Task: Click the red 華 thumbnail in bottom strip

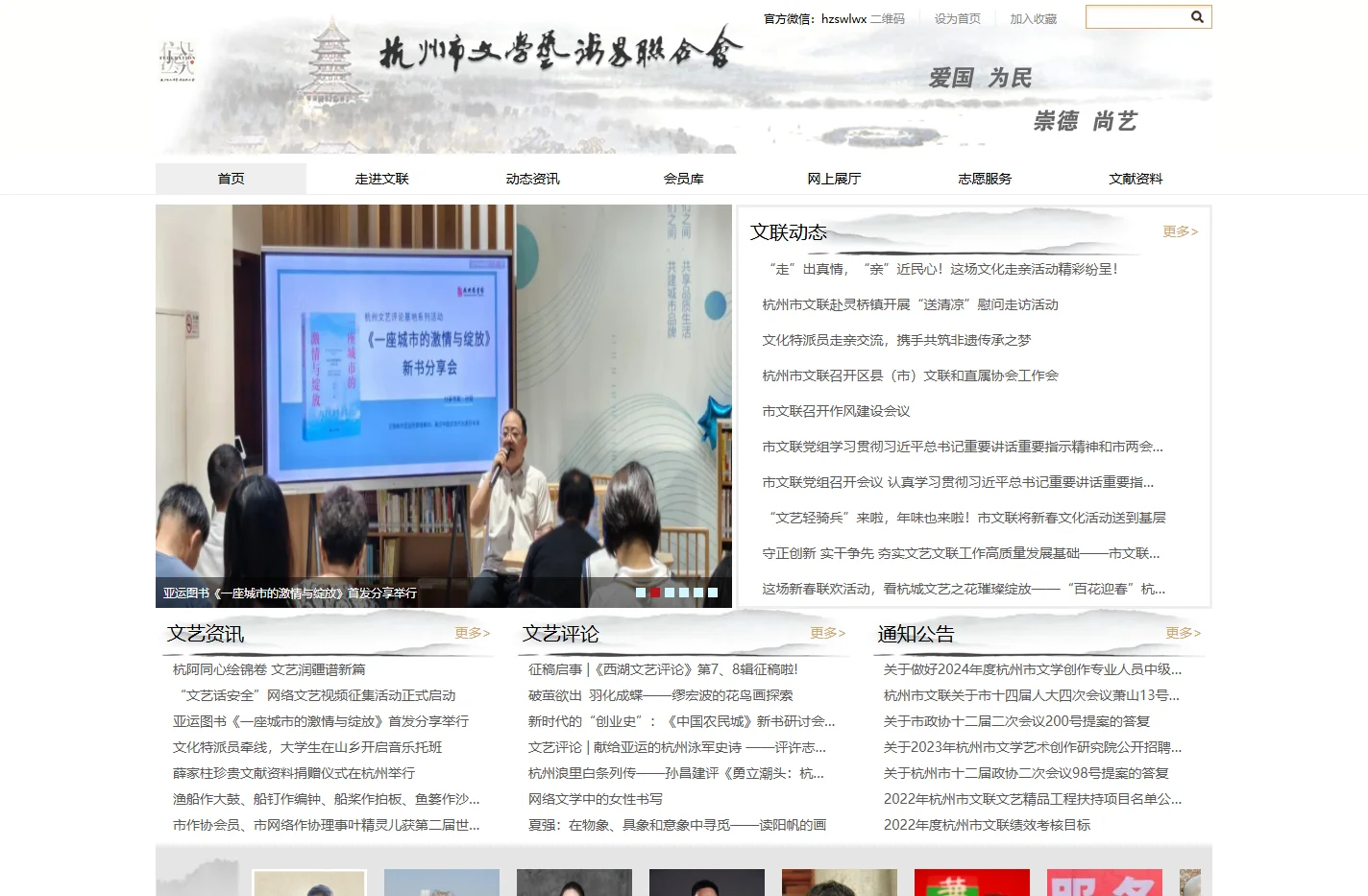Action: (x=972, y=883)
